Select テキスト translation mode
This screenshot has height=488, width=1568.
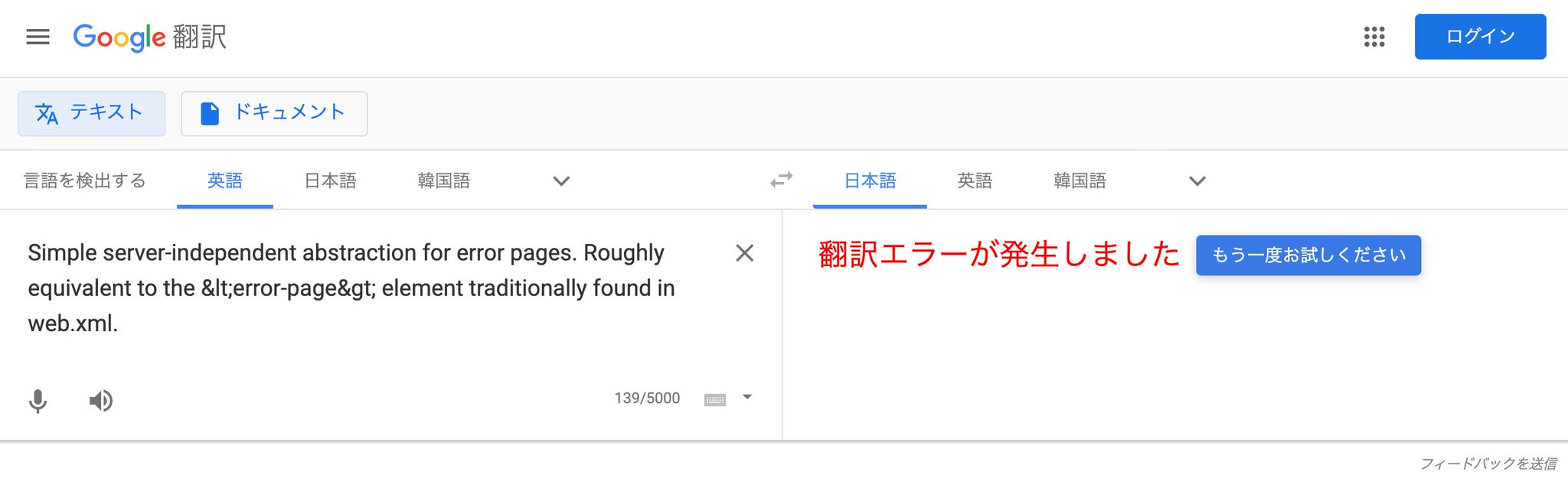(x=92, y=113)
